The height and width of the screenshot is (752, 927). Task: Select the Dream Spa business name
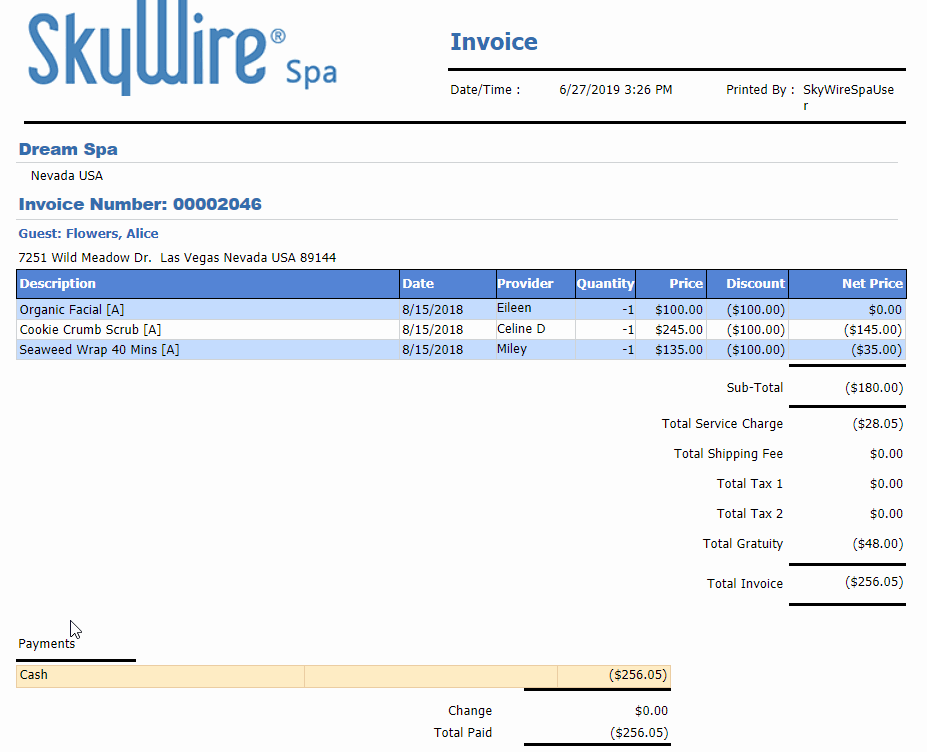point(68,149)
